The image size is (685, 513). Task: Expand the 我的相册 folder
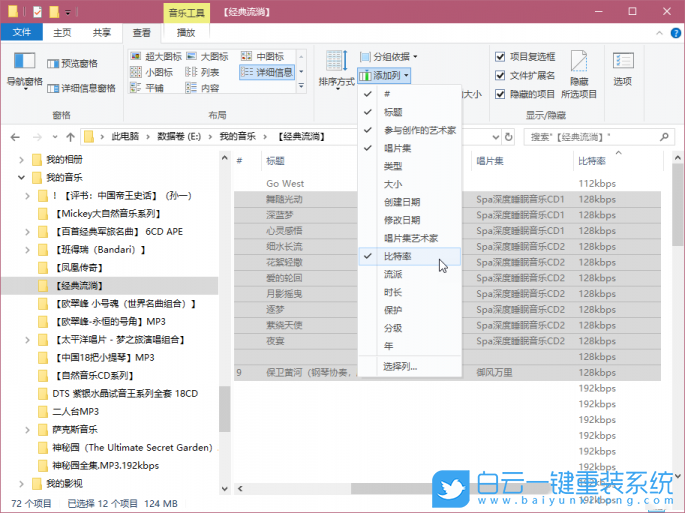tap(21, 160)
